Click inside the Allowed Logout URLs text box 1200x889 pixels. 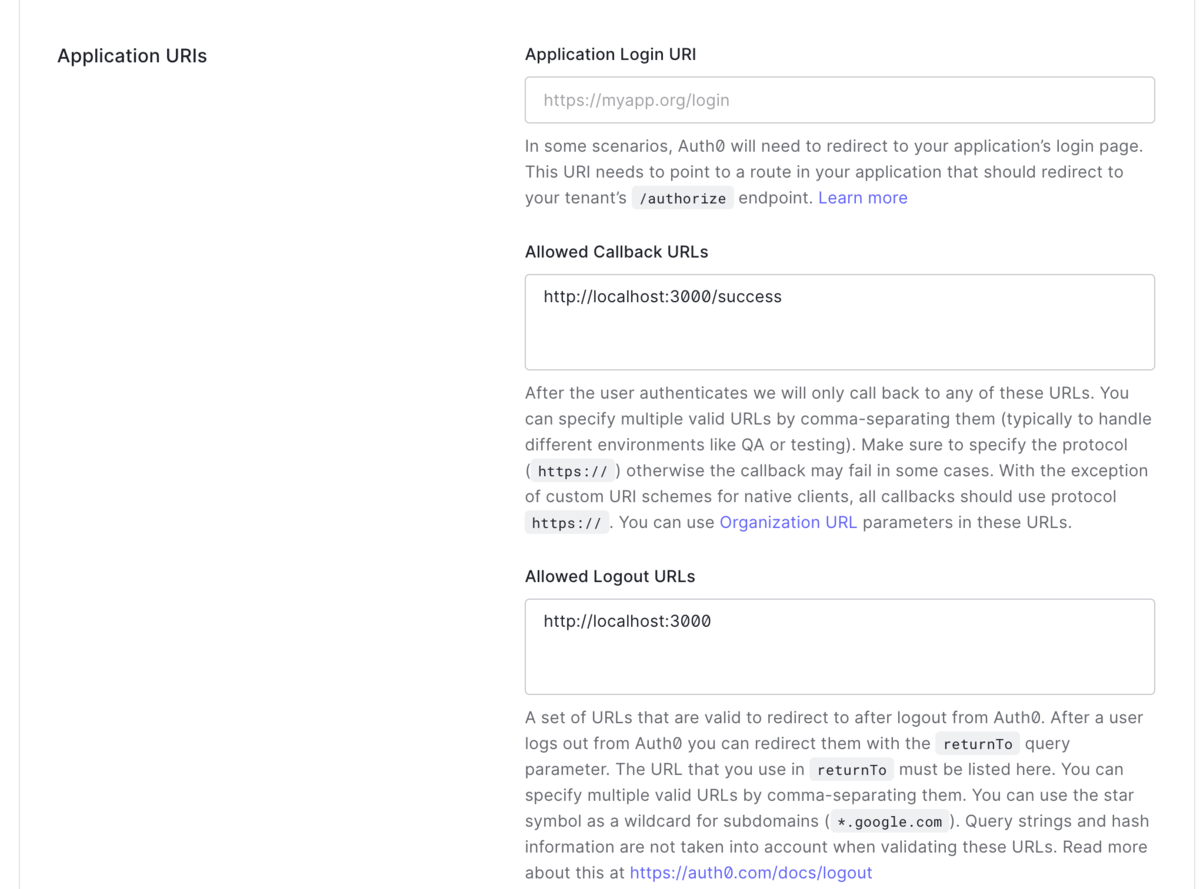[x=839, y=647]
